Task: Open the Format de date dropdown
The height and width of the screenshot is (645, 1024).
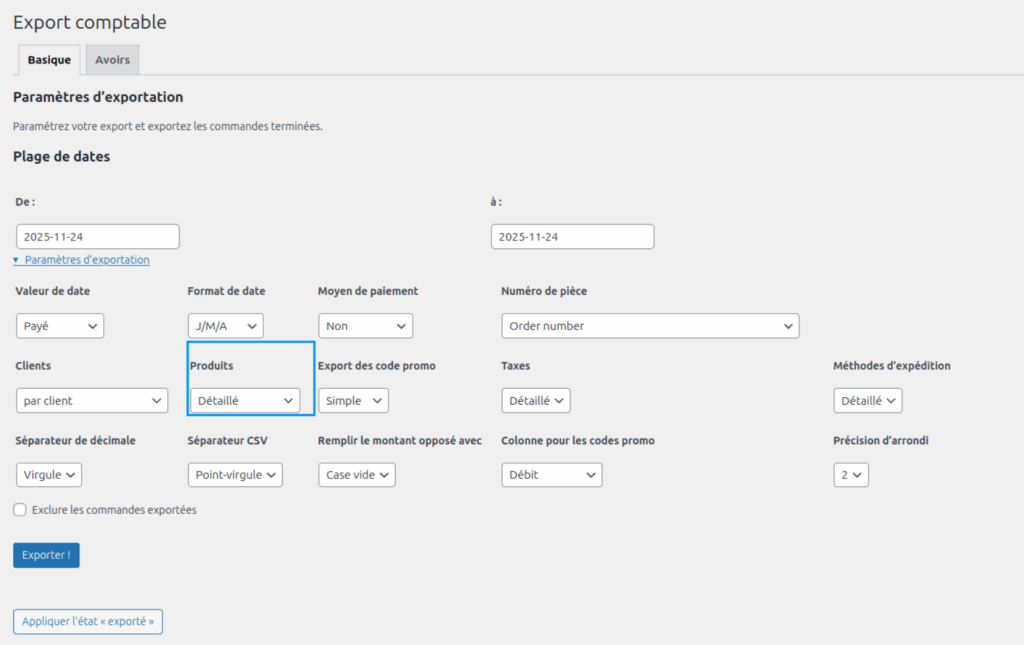Action: point(225,326)
